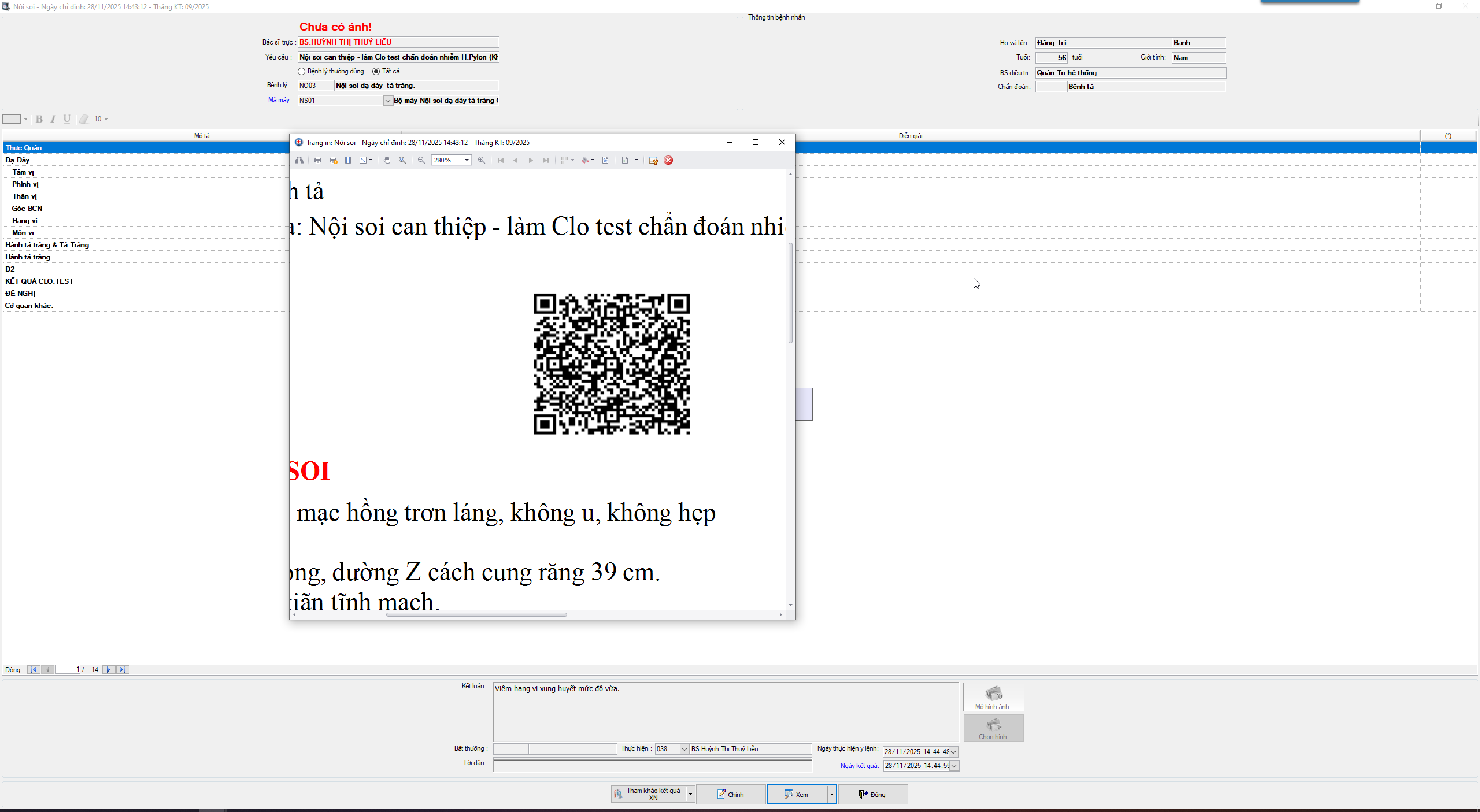Click the 'Ngày kết quả' link
Viewport: 1480px width, 812px height.
(859, 766)
